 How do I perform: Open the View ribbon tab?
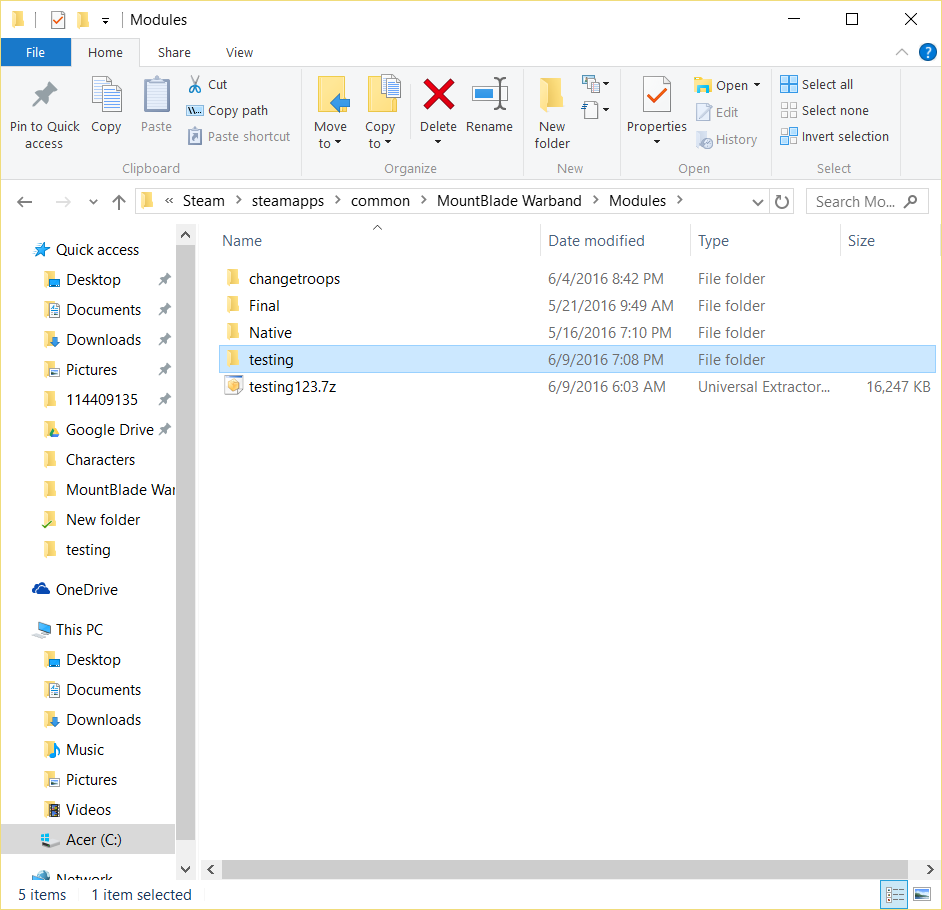point(239,53)
